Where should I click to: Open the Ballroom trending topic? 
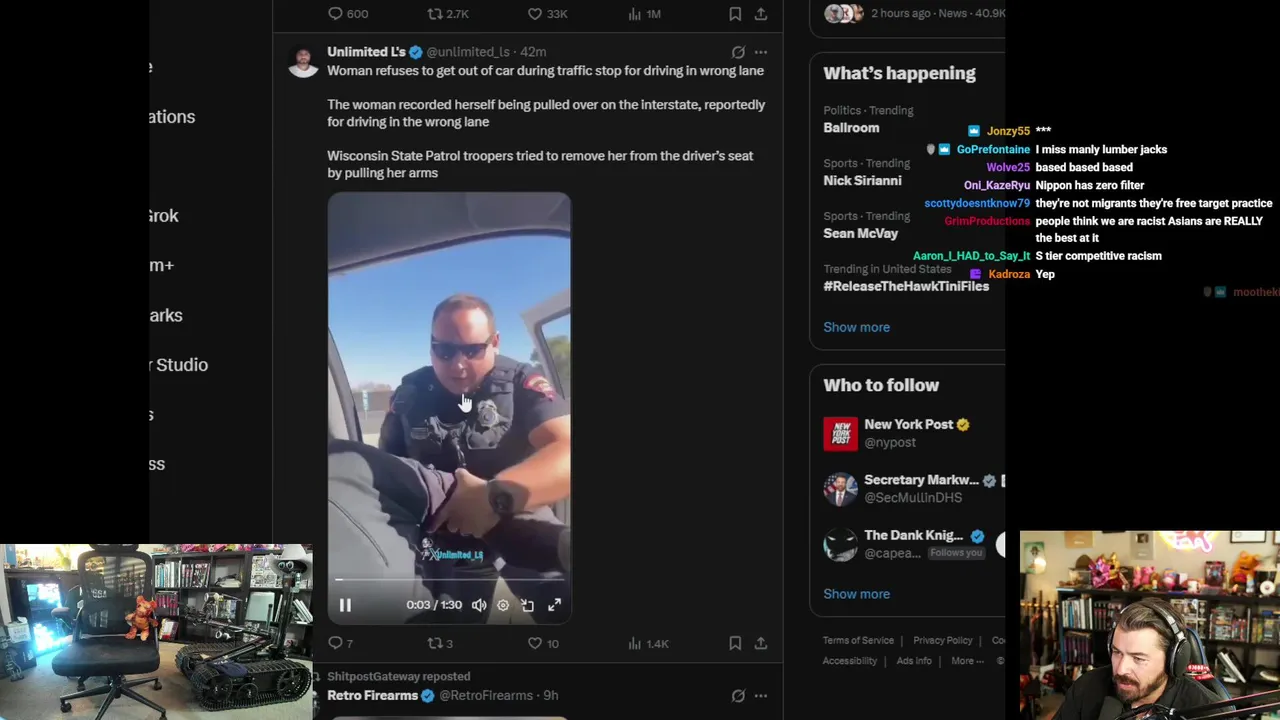(x=851, y=128)
